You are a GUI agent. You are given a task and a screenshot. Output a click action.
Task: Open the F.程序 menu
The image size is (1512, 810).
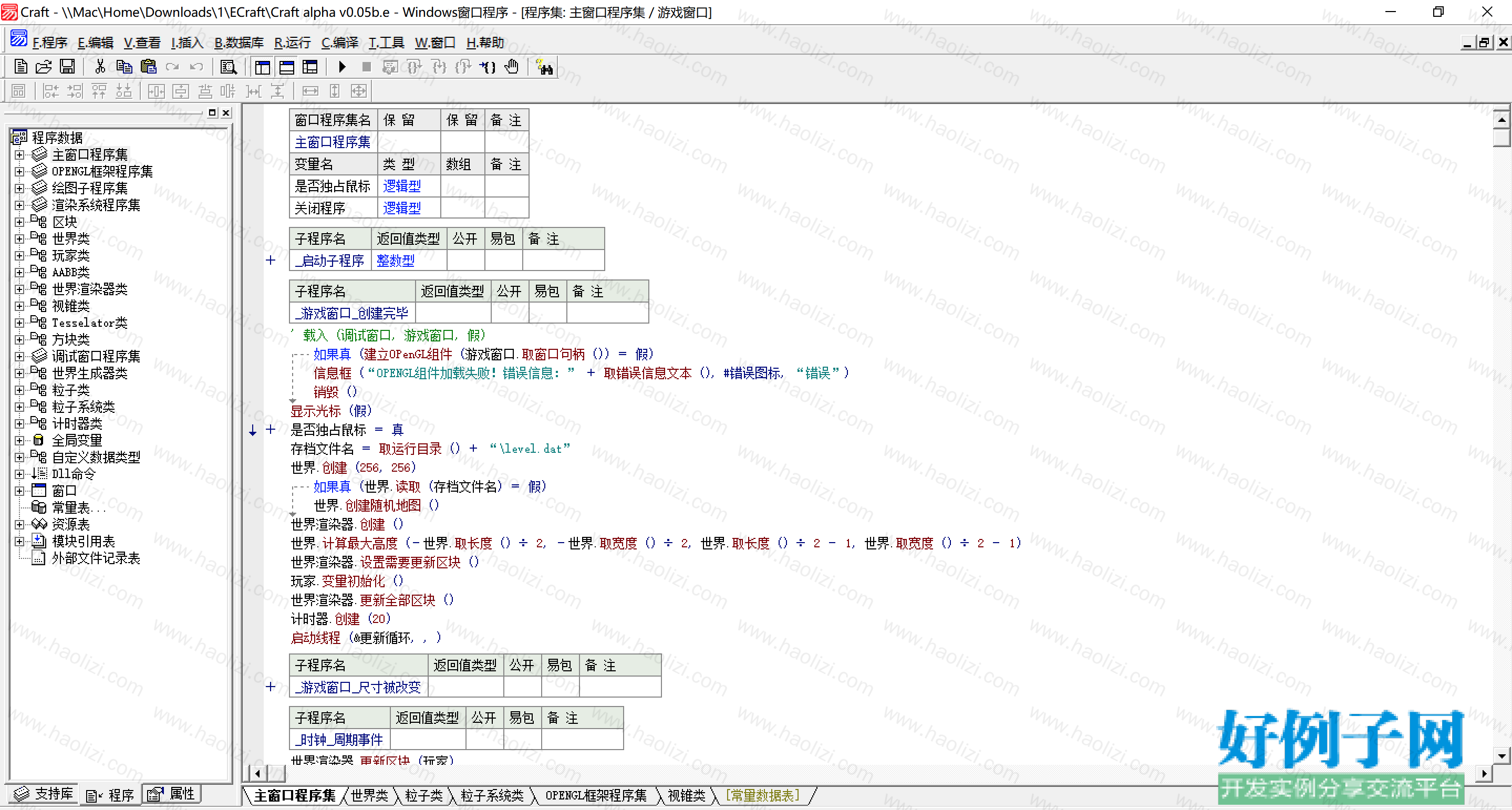(49, 43)
